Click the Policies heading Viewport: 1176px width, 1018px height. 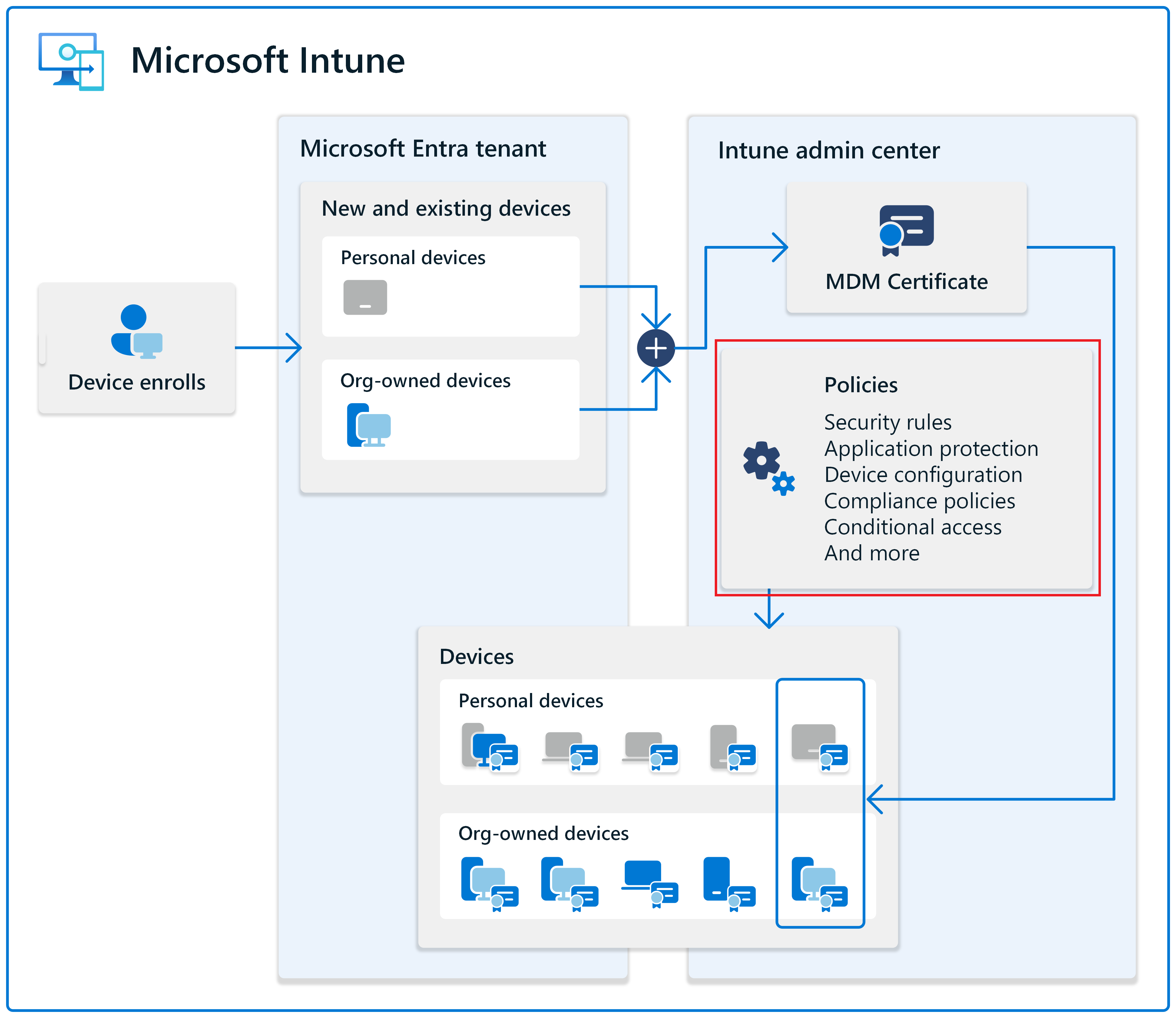(x=861, y=385)
